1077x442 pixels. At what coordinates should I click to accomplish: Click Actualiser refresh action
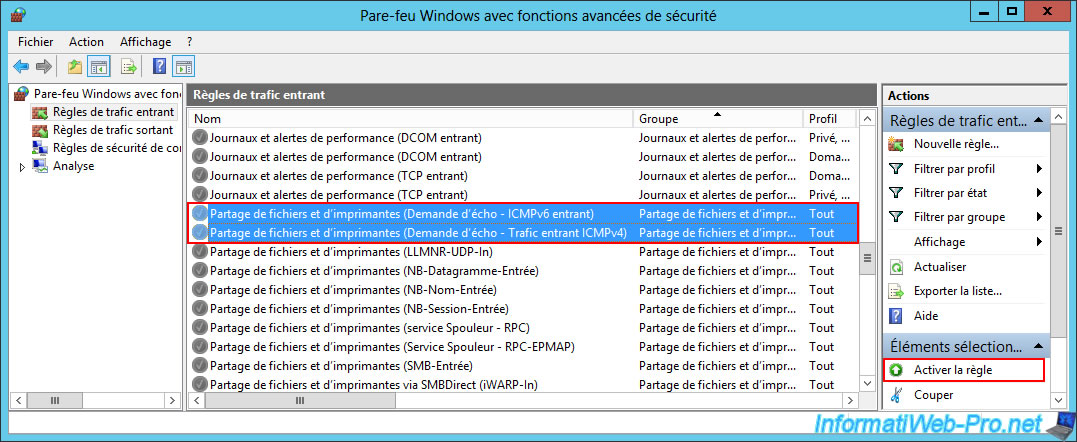940,267
